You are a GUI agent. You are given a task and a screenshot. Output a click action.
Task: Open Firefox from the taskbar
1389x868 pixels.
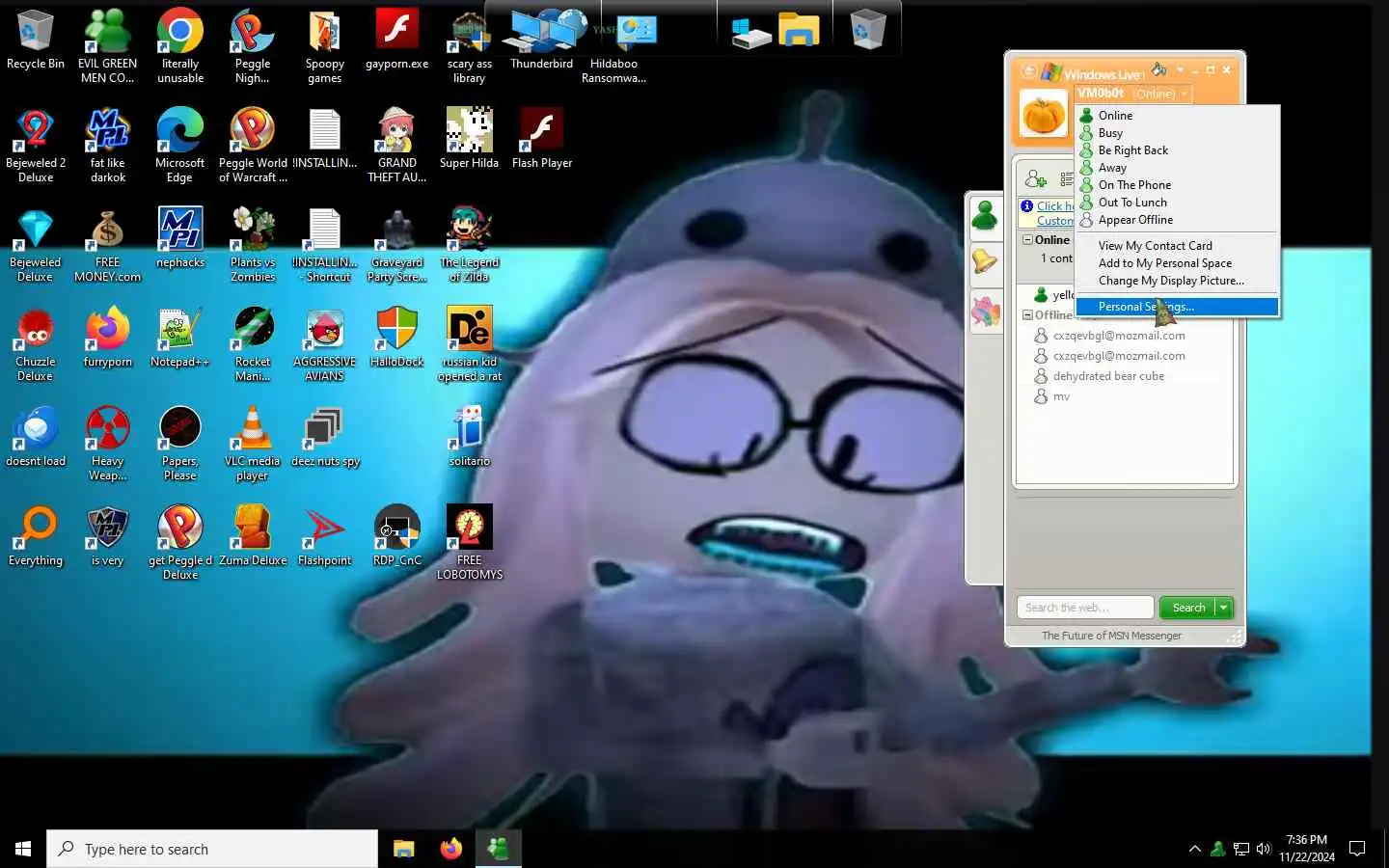coord(450,849)
